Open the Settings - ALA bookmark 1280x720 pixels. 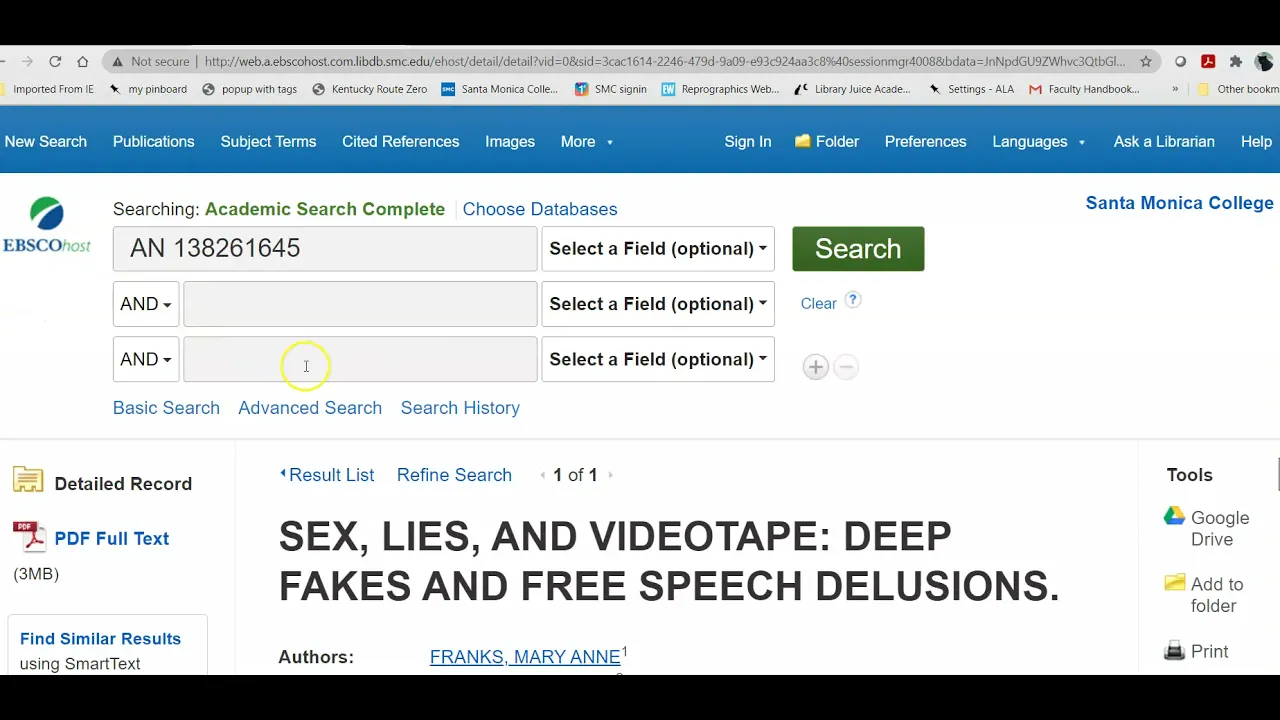click(971, 89)
